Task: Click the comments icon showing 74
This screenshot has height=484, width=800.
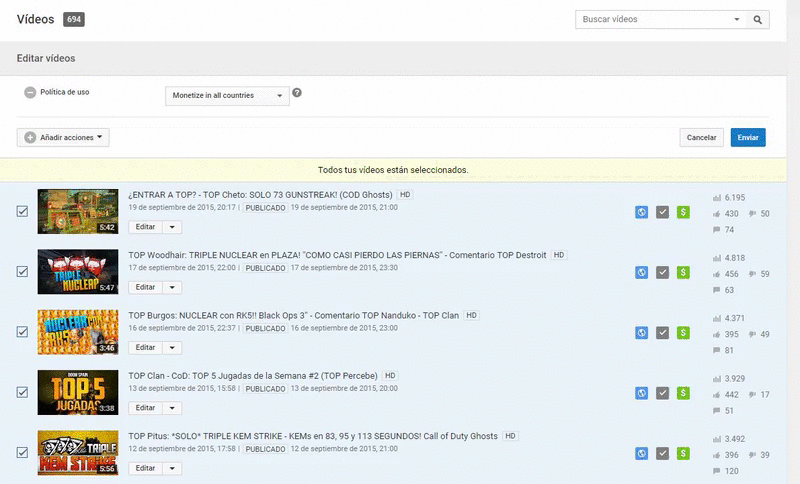Action: click(717, 230)
